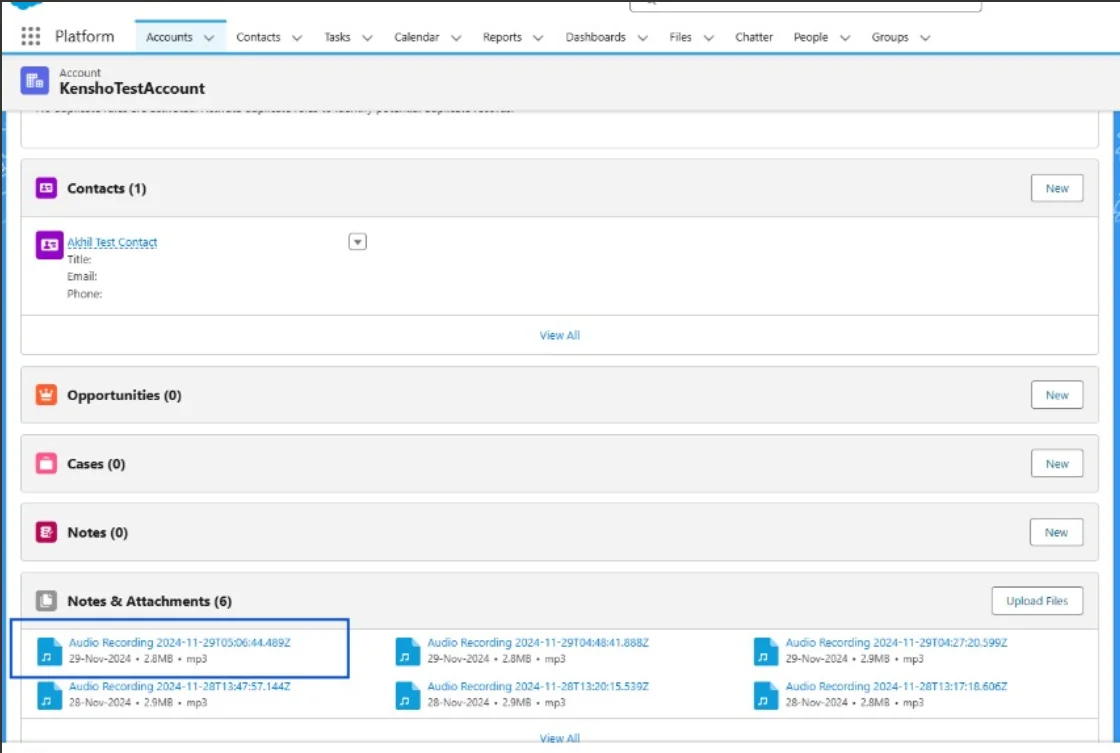The height and width of the screenshot is (753, 1120).
Task: Click audio file icon for 2024-11-29T04:48:41.888Z recording
Action: pos(407,651)
